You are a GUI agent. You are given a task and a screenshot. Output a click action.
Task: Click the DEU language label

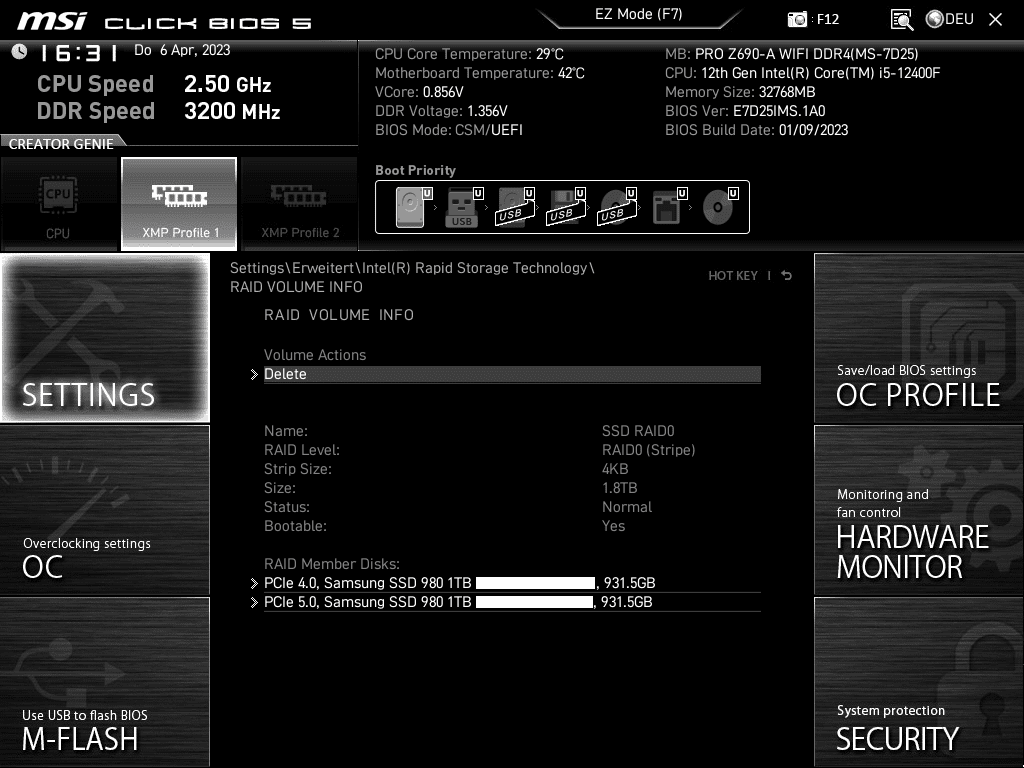[x=959, y=19]
